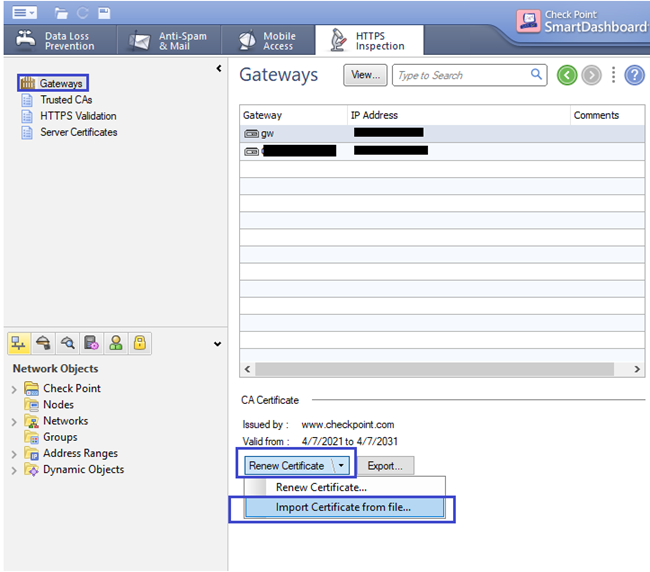Screen dimensions: 650x572
Task: Select the VPN Communities lock icon
Action: click(x=140, y=343)
